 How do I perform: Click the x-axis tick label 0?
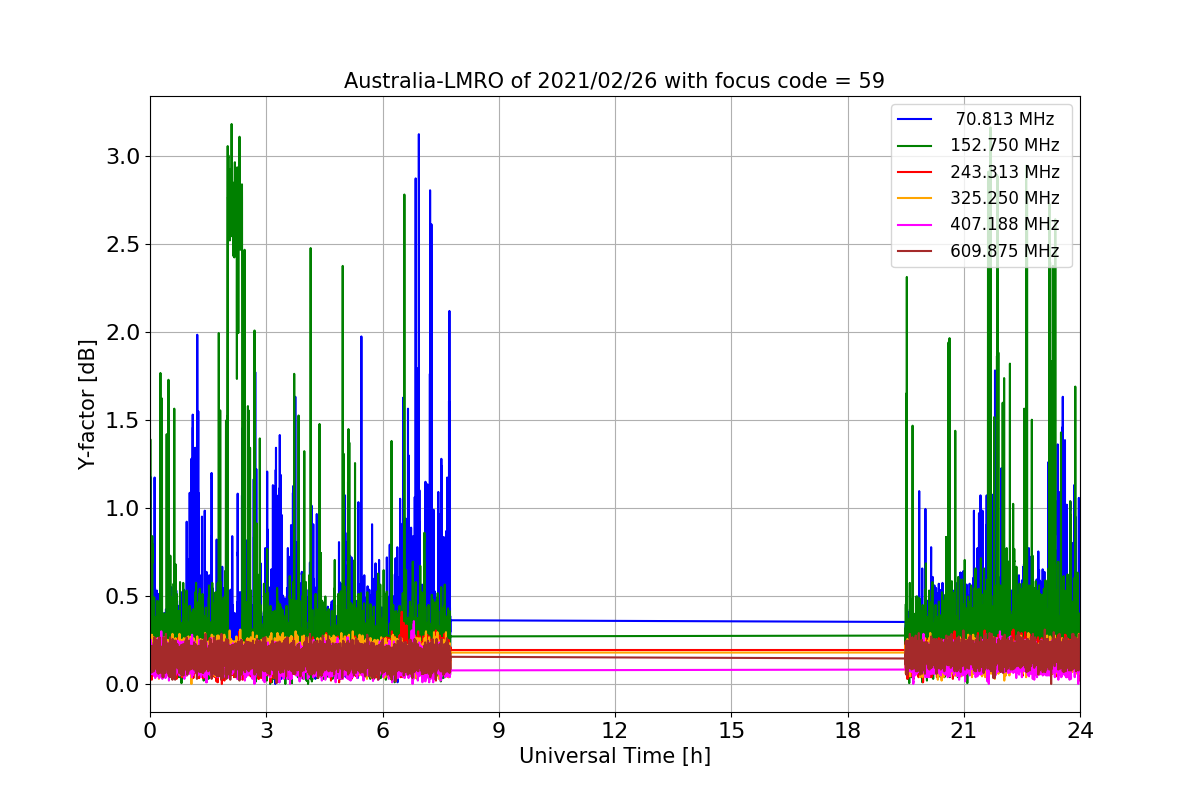(150, 730)
